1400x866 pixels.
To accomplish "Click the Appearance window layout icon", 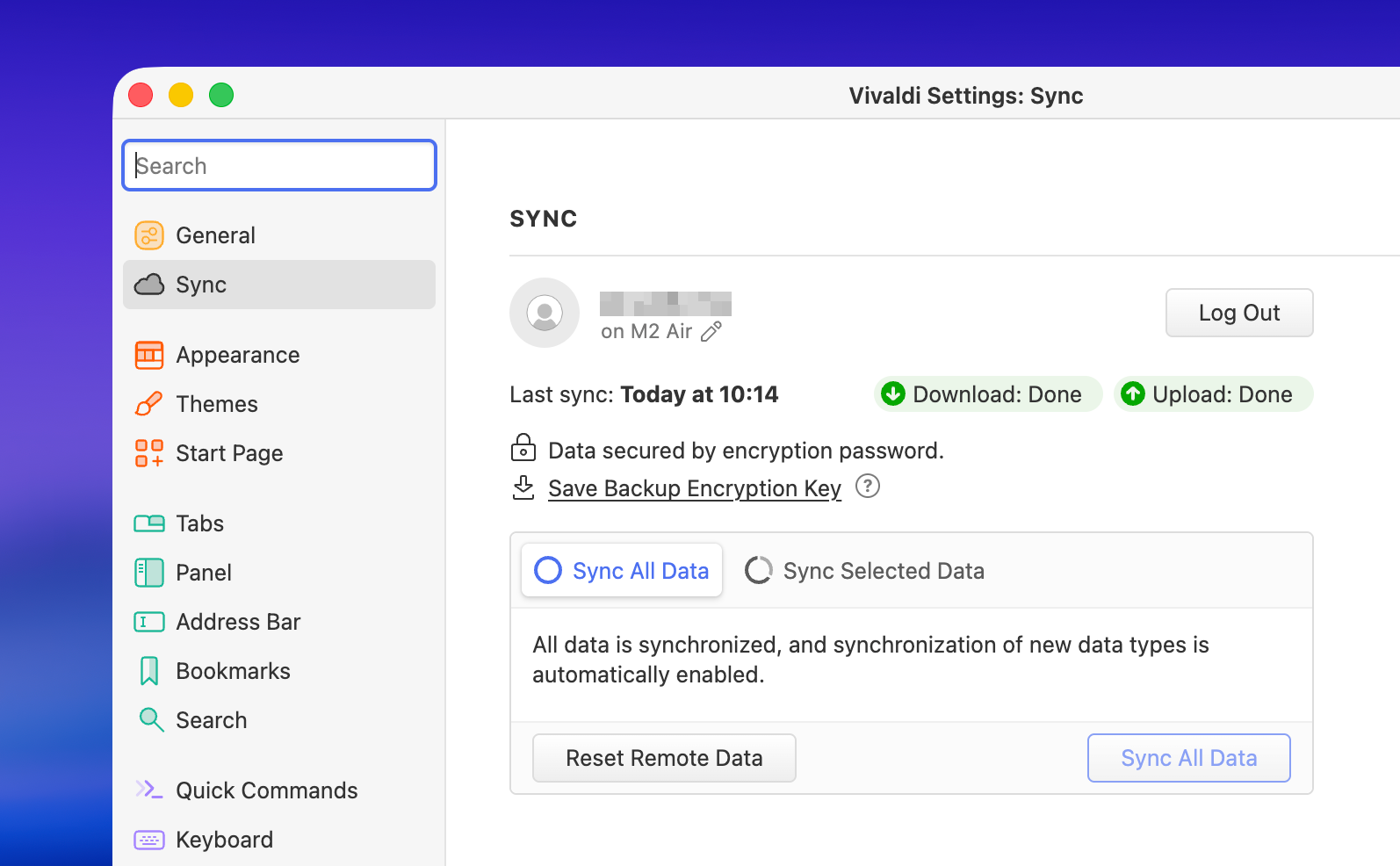I will click(149, 355).
